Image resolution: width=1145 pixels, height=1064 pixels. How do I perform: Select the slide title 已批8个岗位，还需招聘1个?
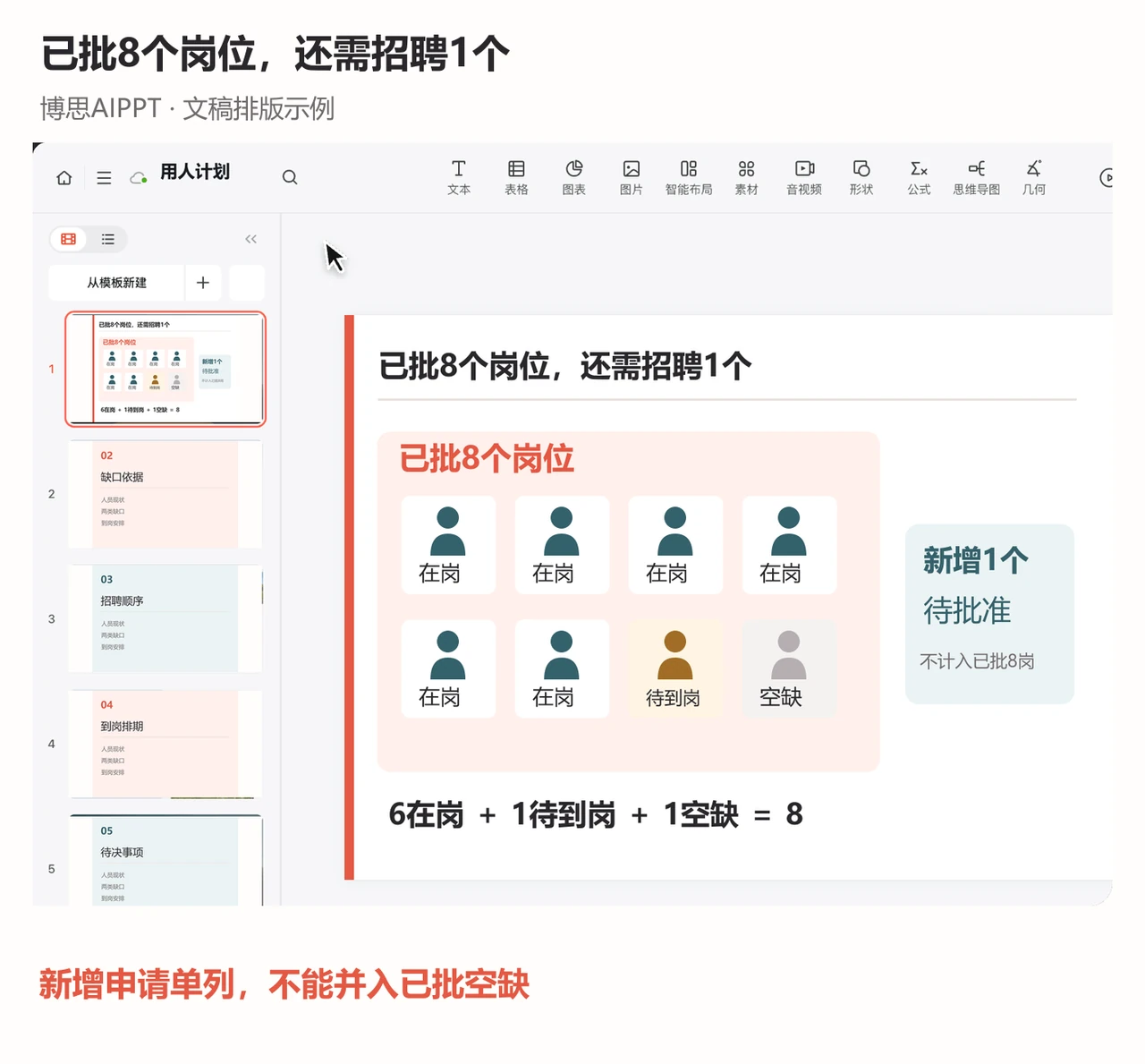[x=565, y=366]
